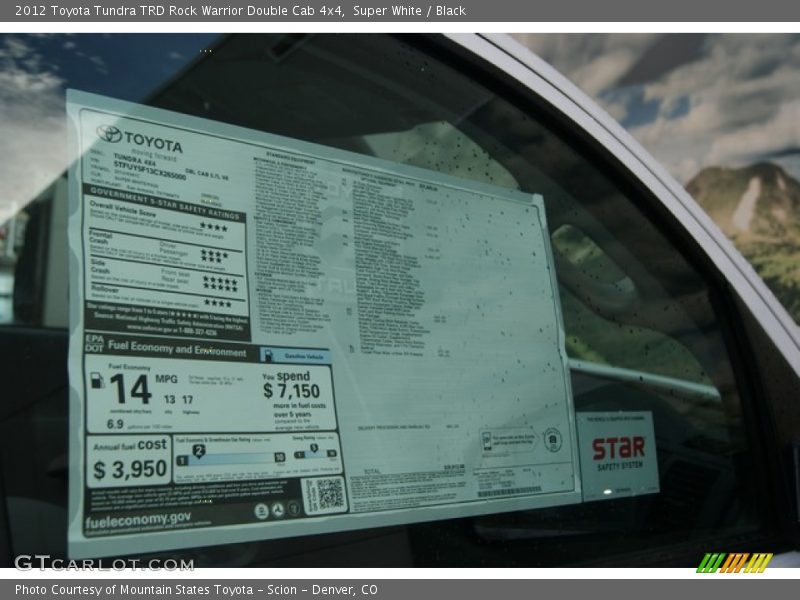The height and width of the screenshot is (600, 800).
Task: Click the barcode at the sticker bottom
Action: click(509, 491)
